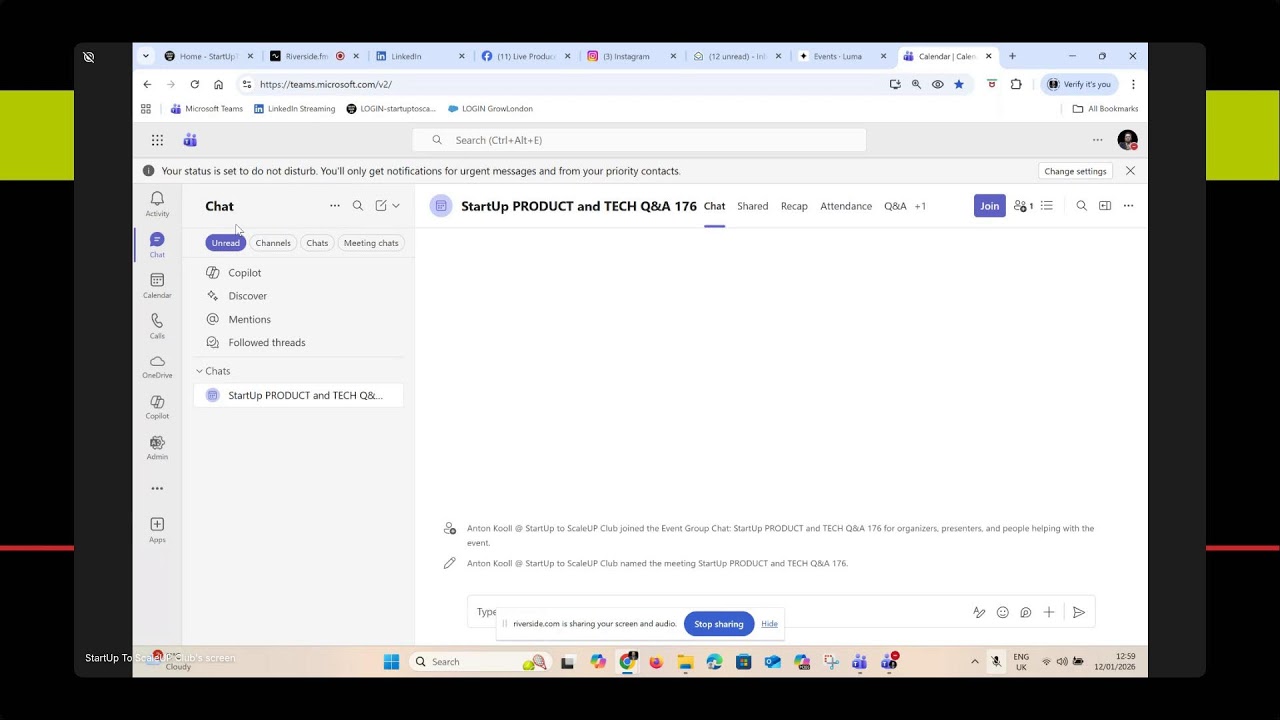Show hidden system tray icons chevron
The width and height of the screenshot is (1280, 720).
(x=974, y=662)
